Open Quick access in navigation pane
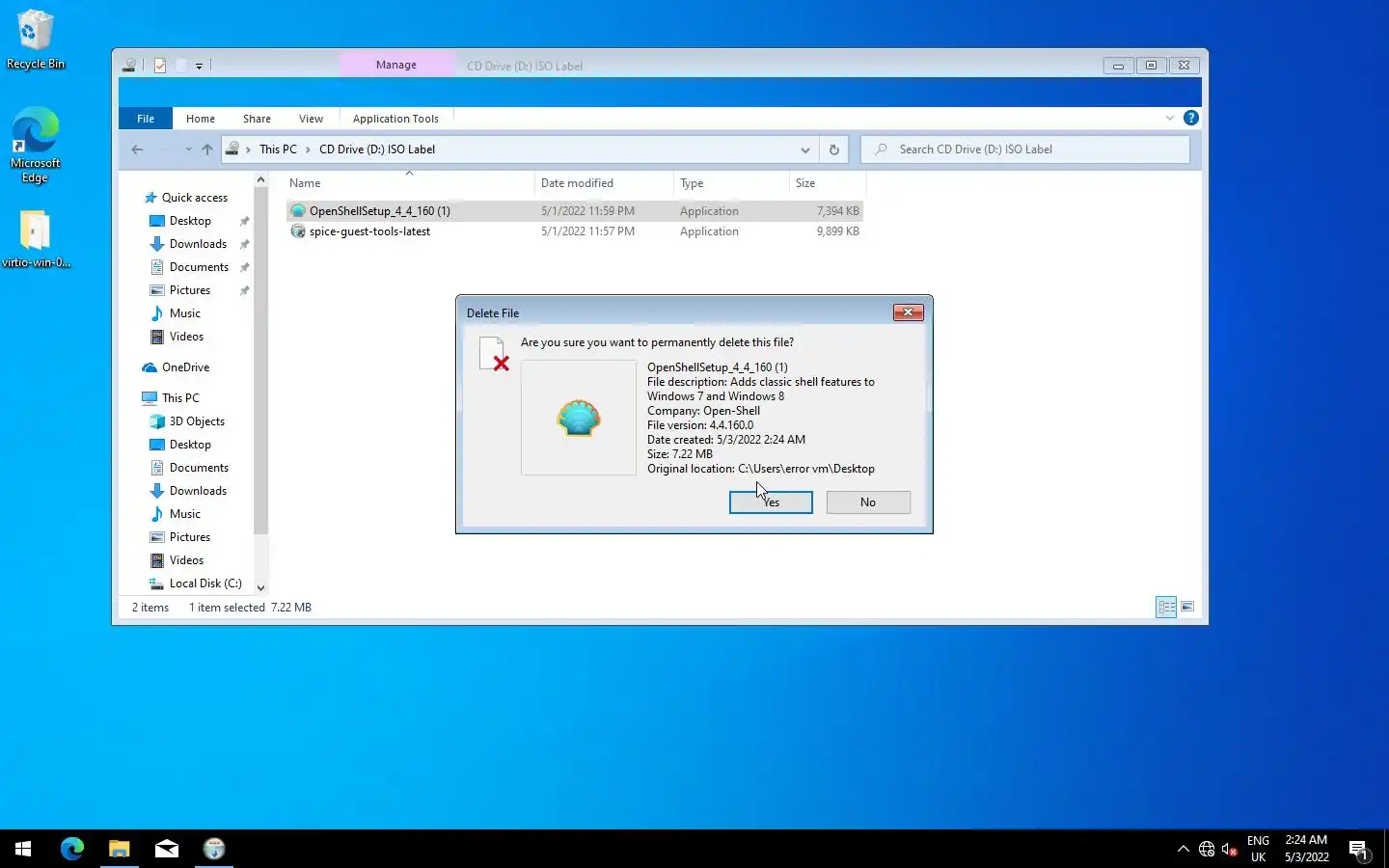 click(194, 198)
